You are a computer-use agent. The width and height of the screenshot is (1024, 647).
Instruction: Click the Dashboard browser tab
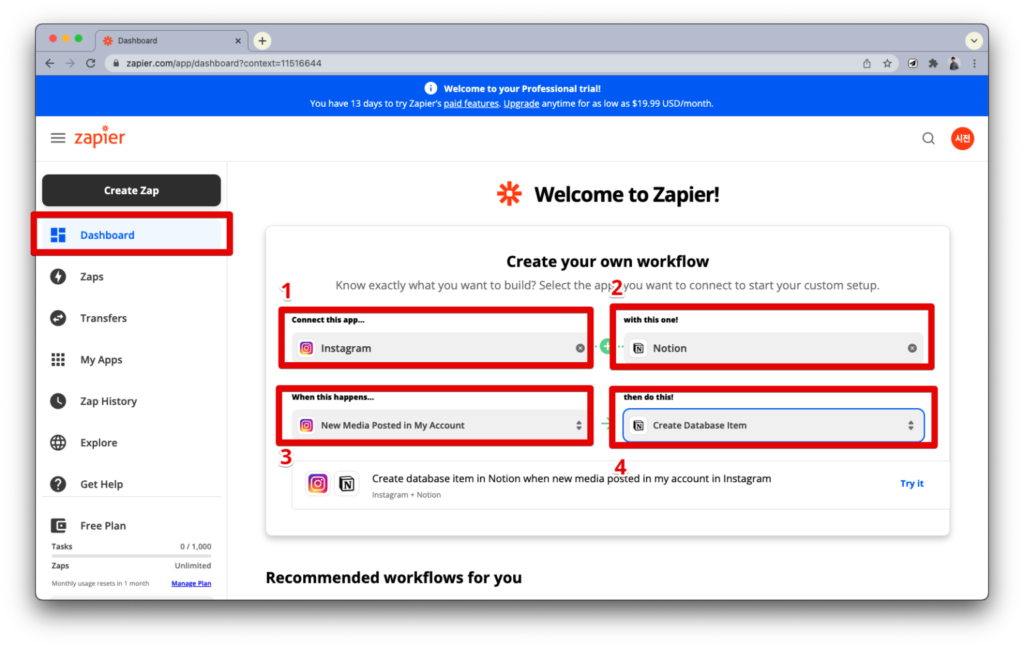[x=172, y=40]
